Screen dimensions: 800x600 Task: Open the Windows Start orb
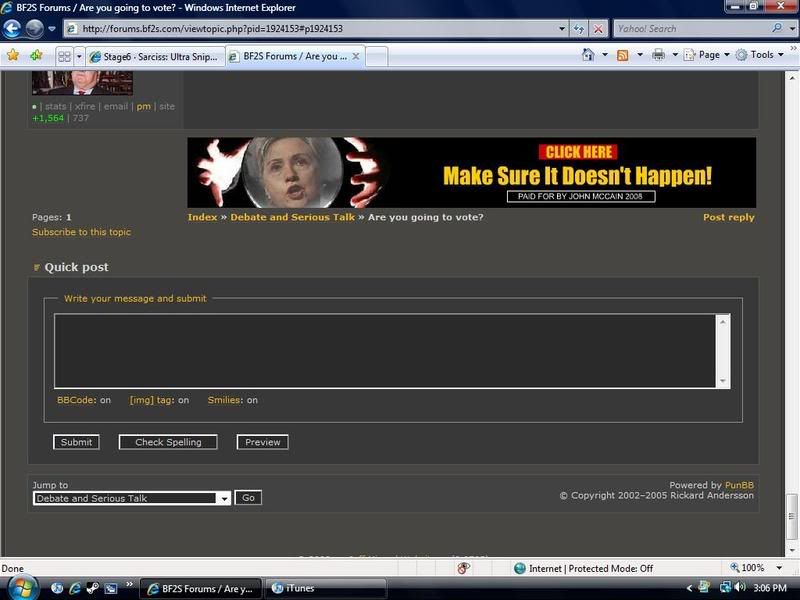point(21,588)
